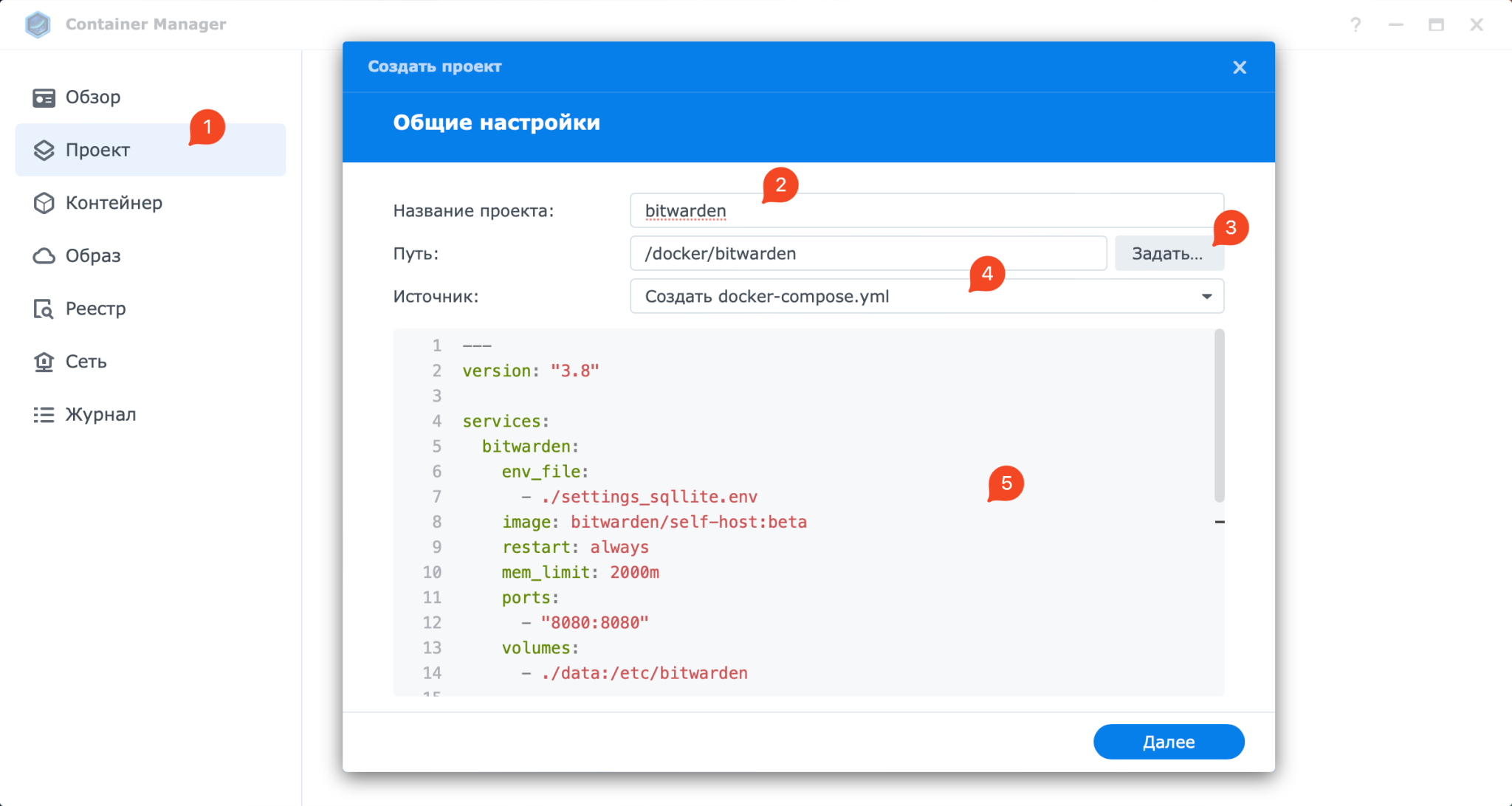This screenshot has height=806, width=1512.
Task: Select the Проект menu item
Action: [151, 150]
